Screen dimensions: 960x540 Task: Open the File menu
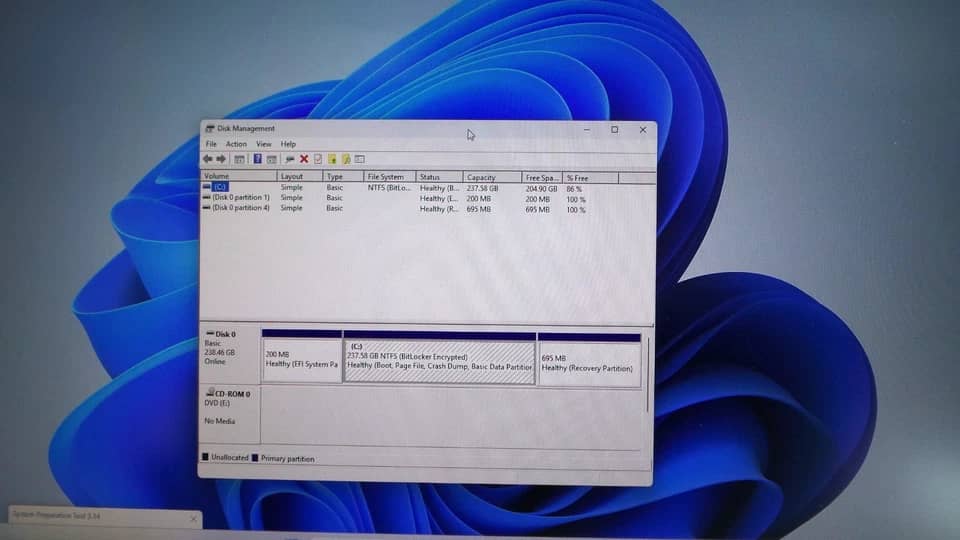211,144
